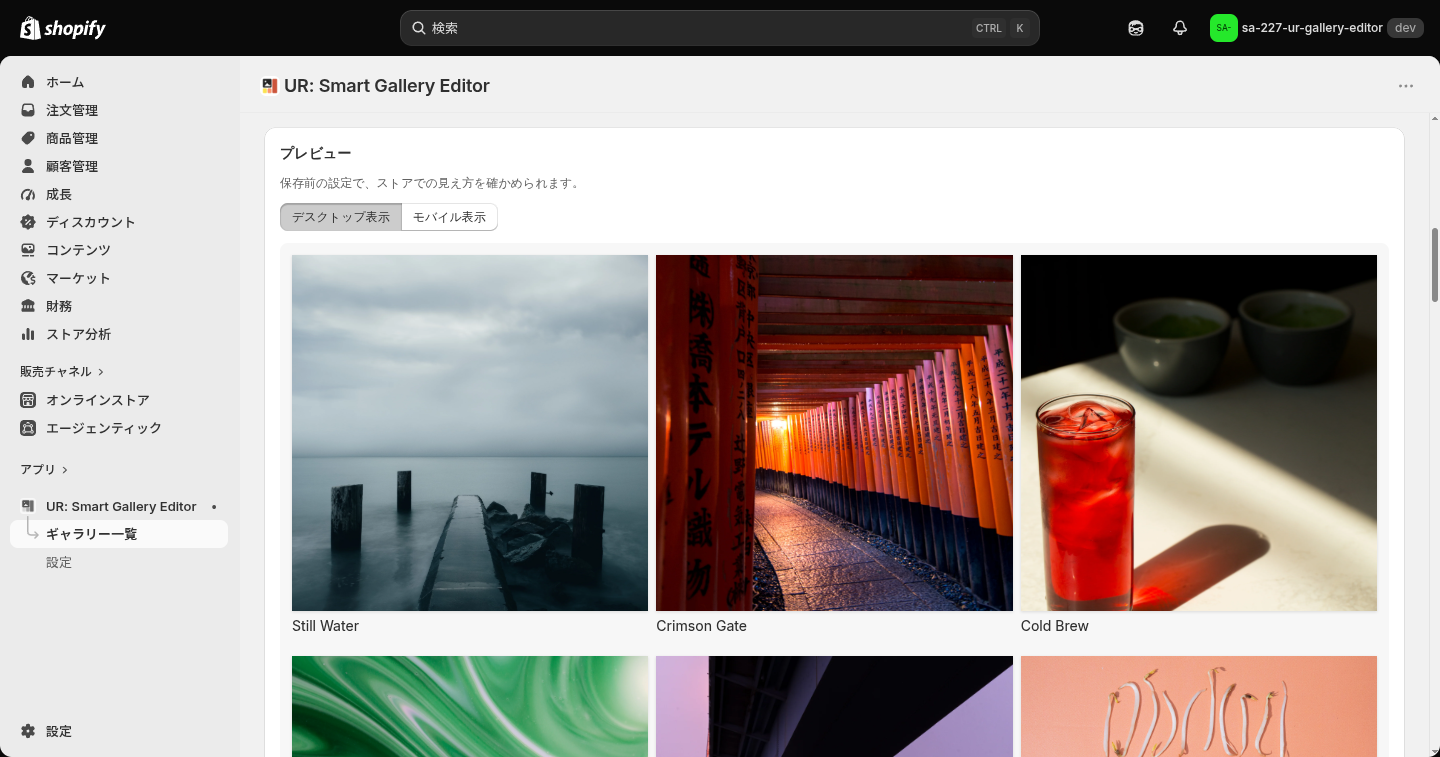This screenshot has height=757, width=1440.
Task: Click the Cold Brew red drink photo
Action: coord(1199,433)
